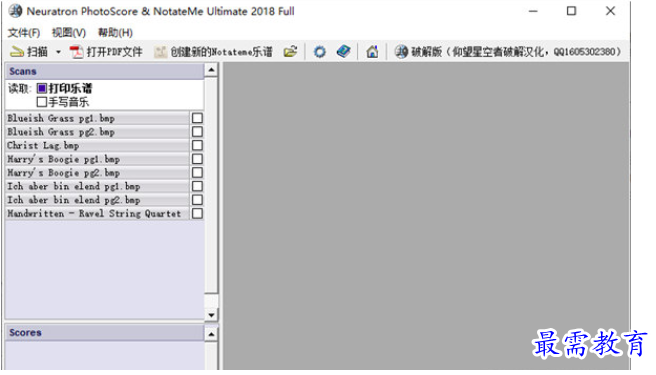Check box for Blueish Grass pg1.bmp
The image size is (656, 375).
pos(197,118)
